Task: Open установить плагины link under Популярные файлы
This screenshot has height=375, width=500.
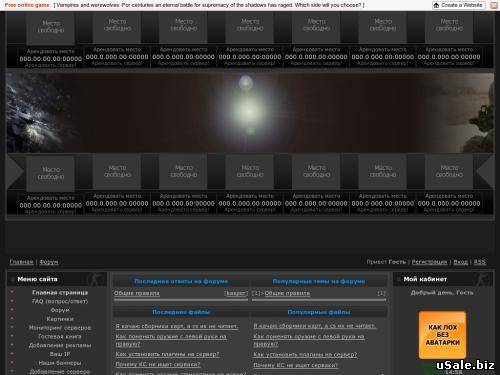Action: click(x=305, y=354)
